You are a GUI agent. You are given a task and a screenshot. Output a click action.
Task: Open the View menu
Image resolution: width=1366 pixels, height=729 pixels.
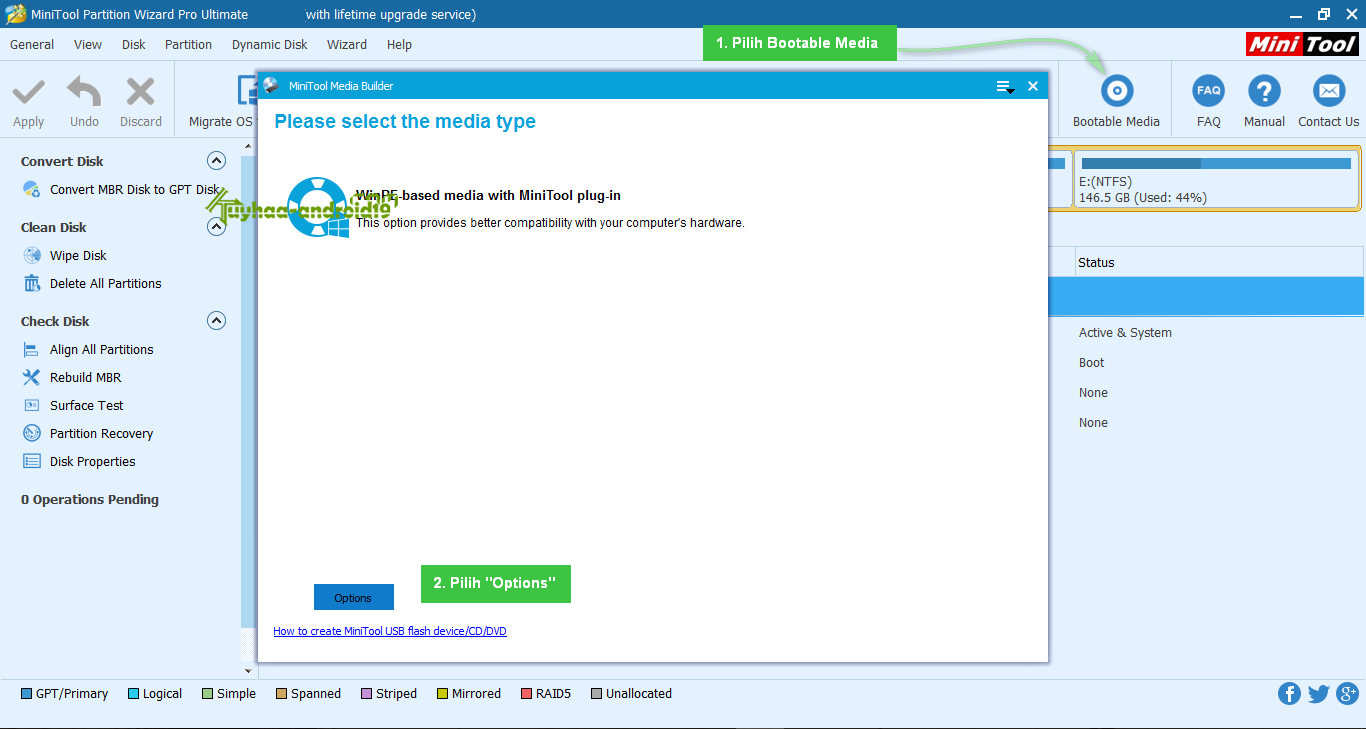[x=88, y=44]
